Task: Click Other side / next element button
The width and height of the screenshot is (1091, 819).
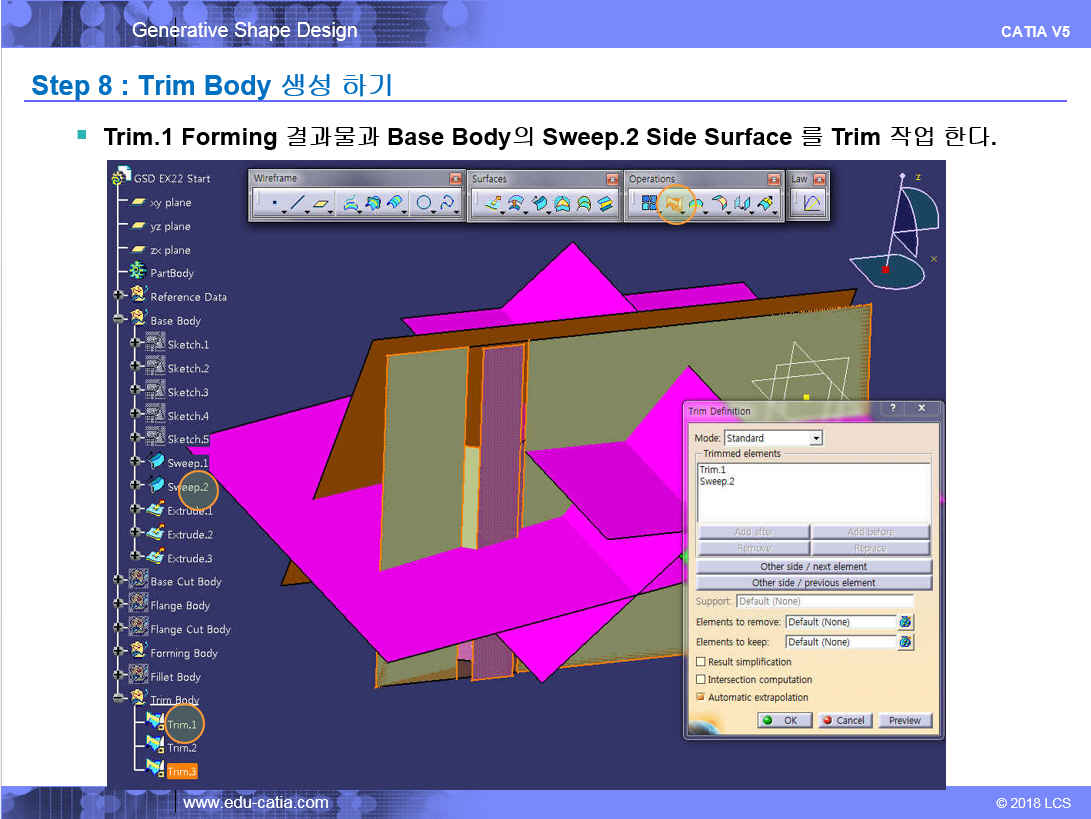Action: pos(813,567)
